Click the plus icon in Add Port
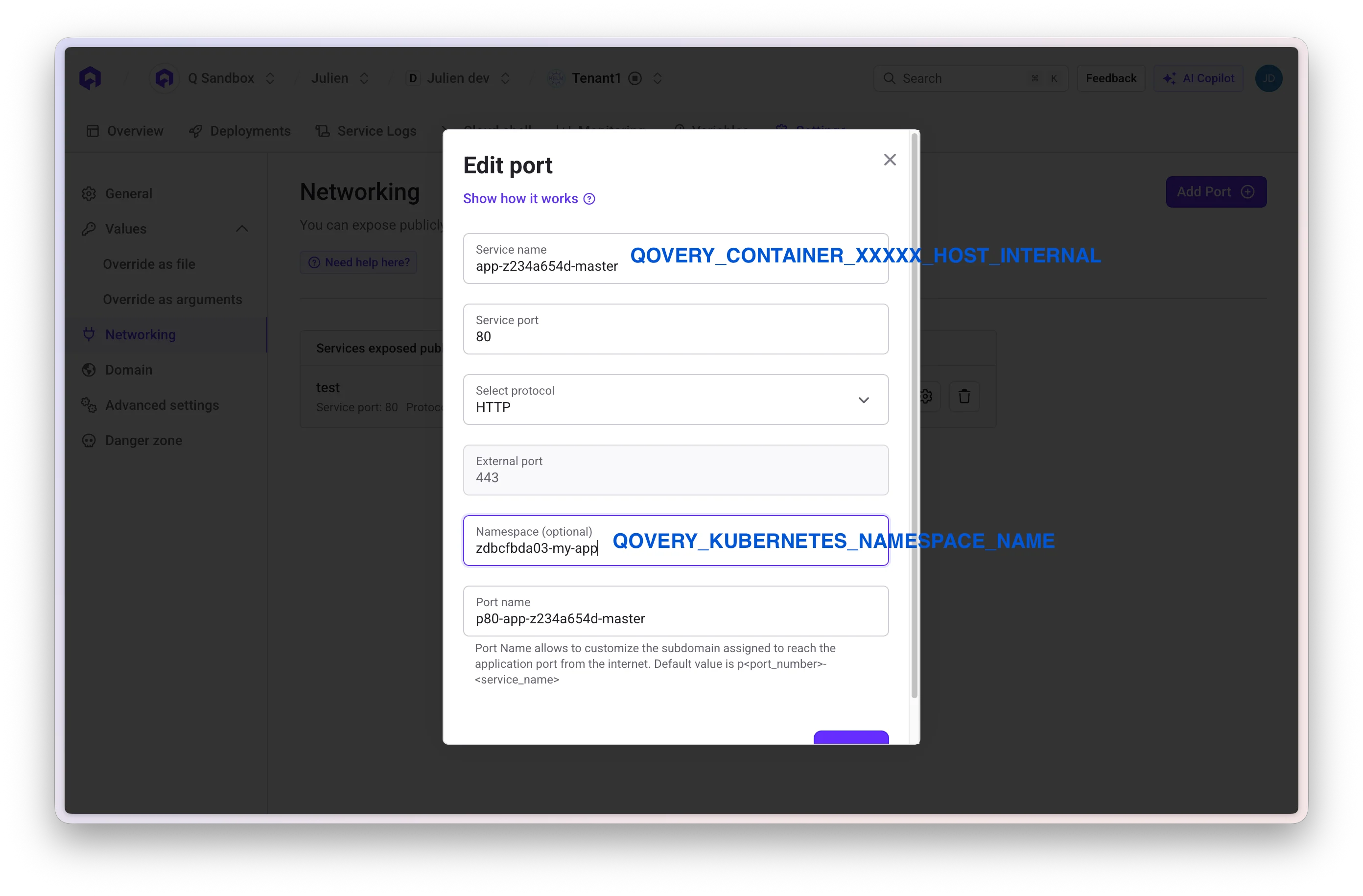 [x=1247, y=192]
